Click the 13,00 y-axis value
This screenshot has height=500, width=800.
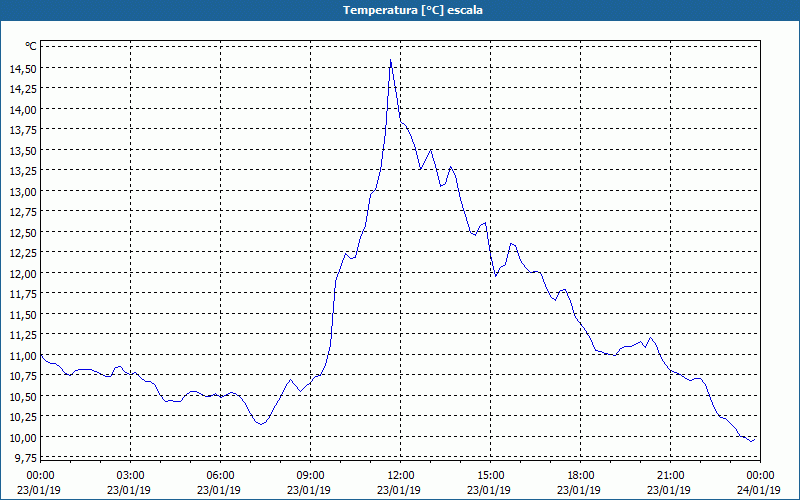click(x=23, y=191)
